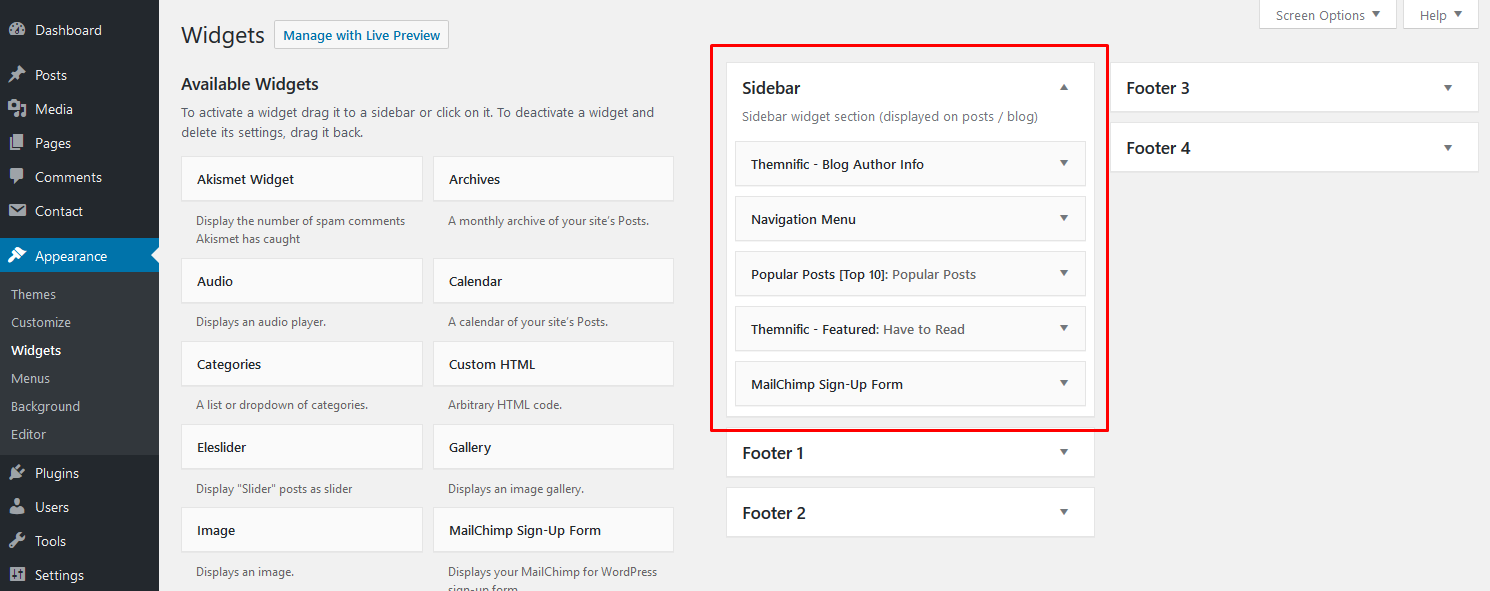Go to Customize under Appearance
Viewport: 1490px width, 591px height.
(41, 322)
